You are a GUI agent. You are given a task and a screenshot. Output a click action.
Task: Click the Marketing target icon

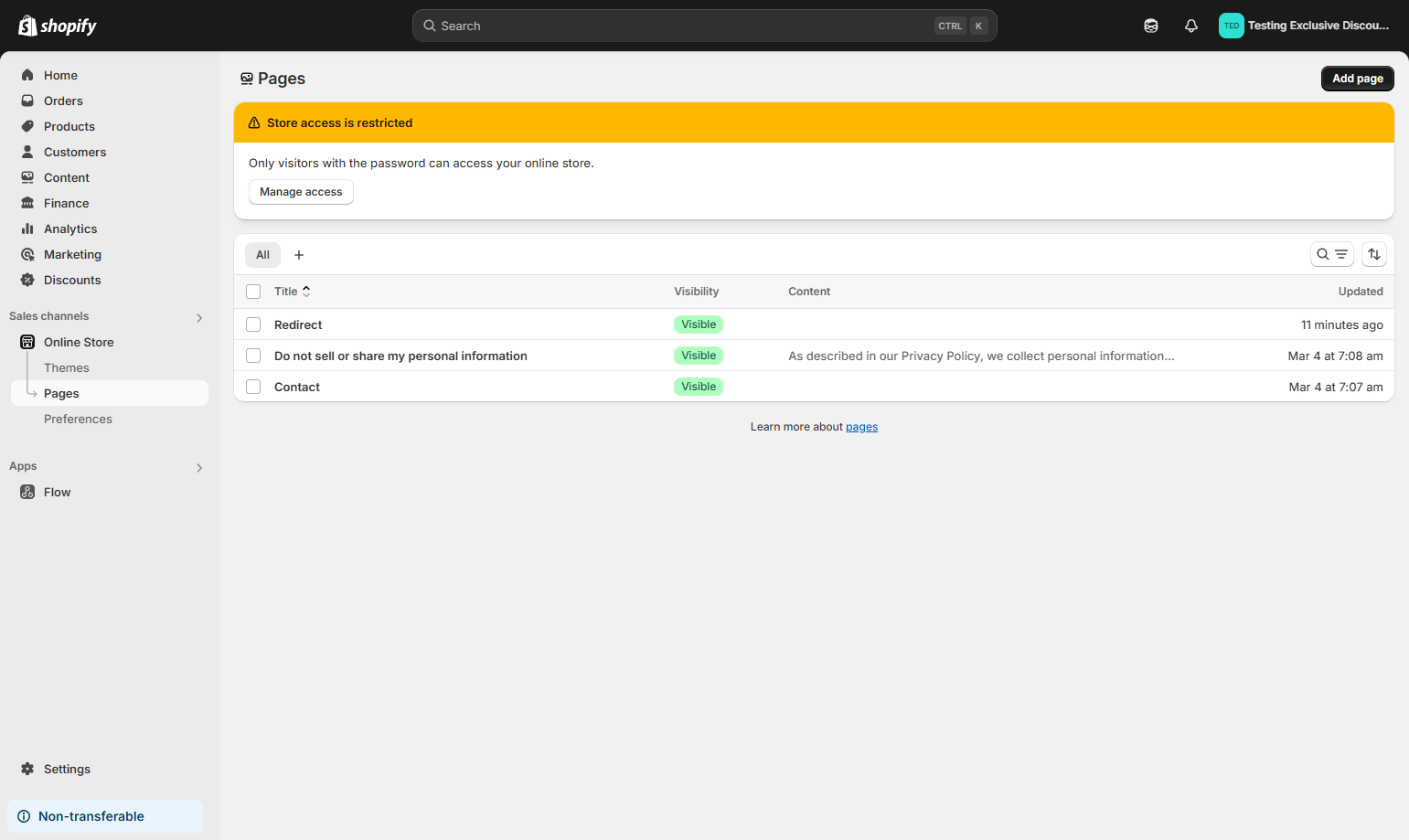coord(27,254)
